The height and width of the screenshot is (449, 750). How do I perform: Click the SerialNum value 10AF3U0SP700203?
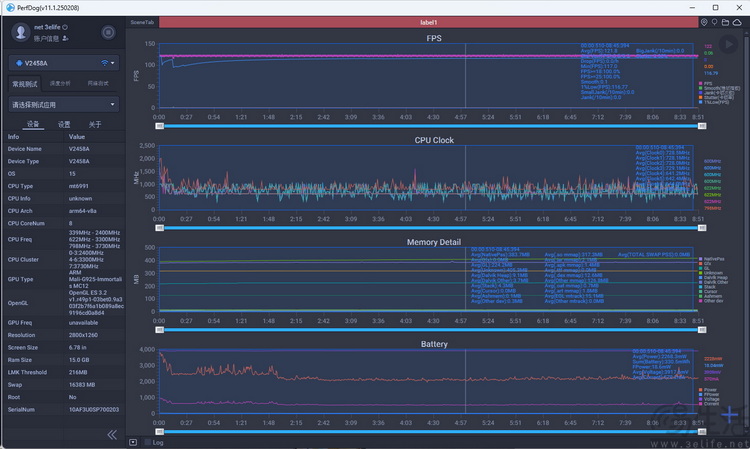pos(94,410)
